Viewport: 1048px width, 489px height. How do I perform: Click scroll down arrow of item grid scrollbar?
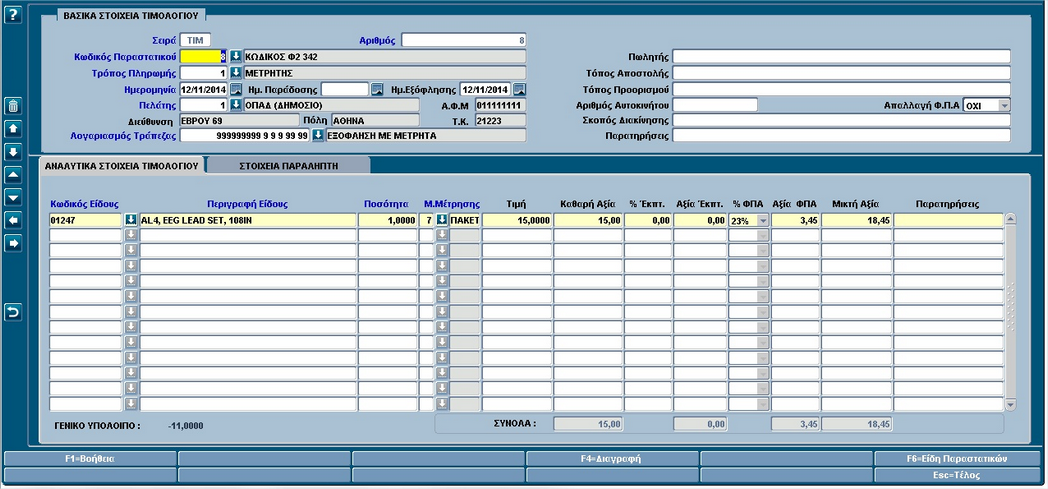click(1010, 405)
